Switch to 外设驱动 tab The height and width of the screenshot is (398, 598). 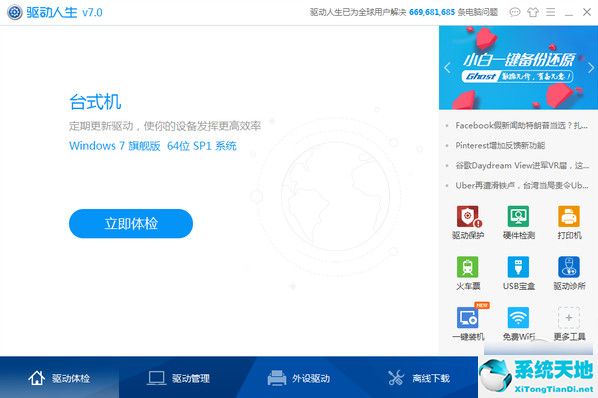pos(298,378)
